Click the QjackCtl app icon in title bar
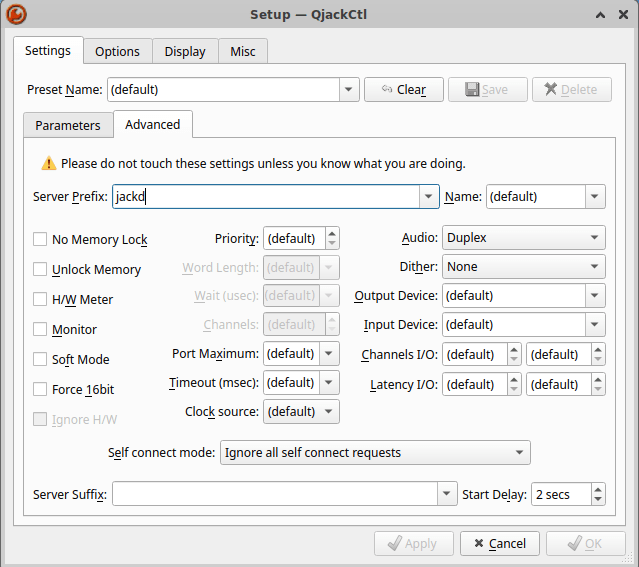Image resolution: width=639 pixels, height=567 pixels. pyautogui.click(x=16, y=14)
